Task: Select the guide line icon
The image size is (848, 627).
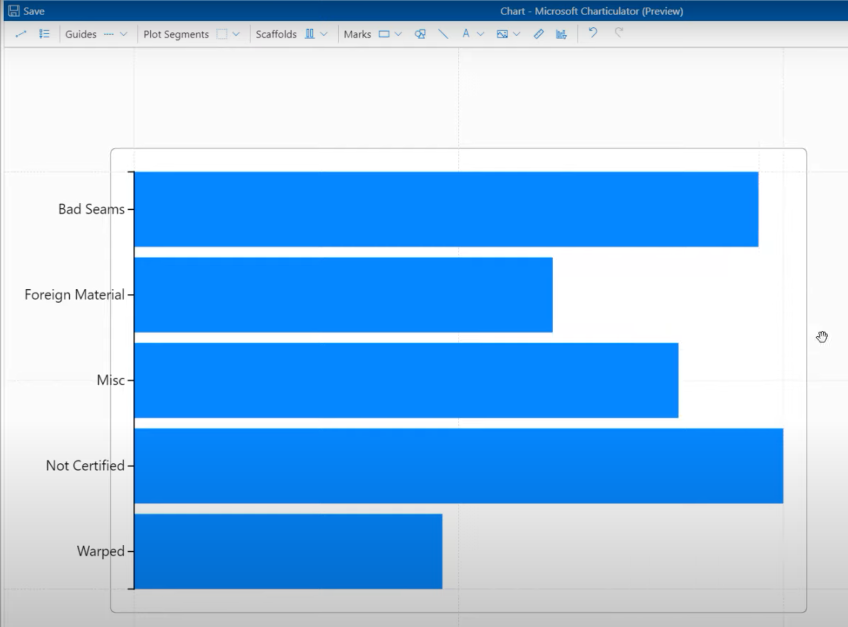Action: click(109, 34)
